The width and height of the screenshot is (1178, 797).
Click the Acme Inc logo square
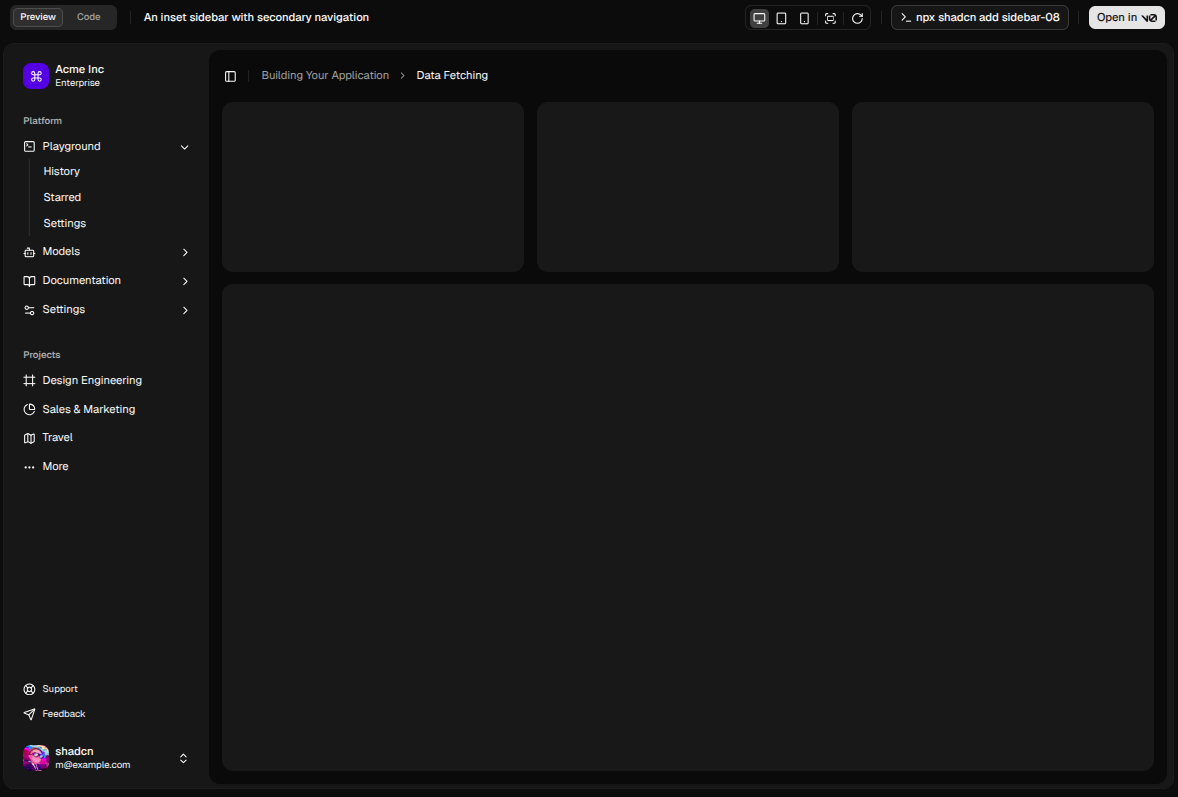click(36, 76)
